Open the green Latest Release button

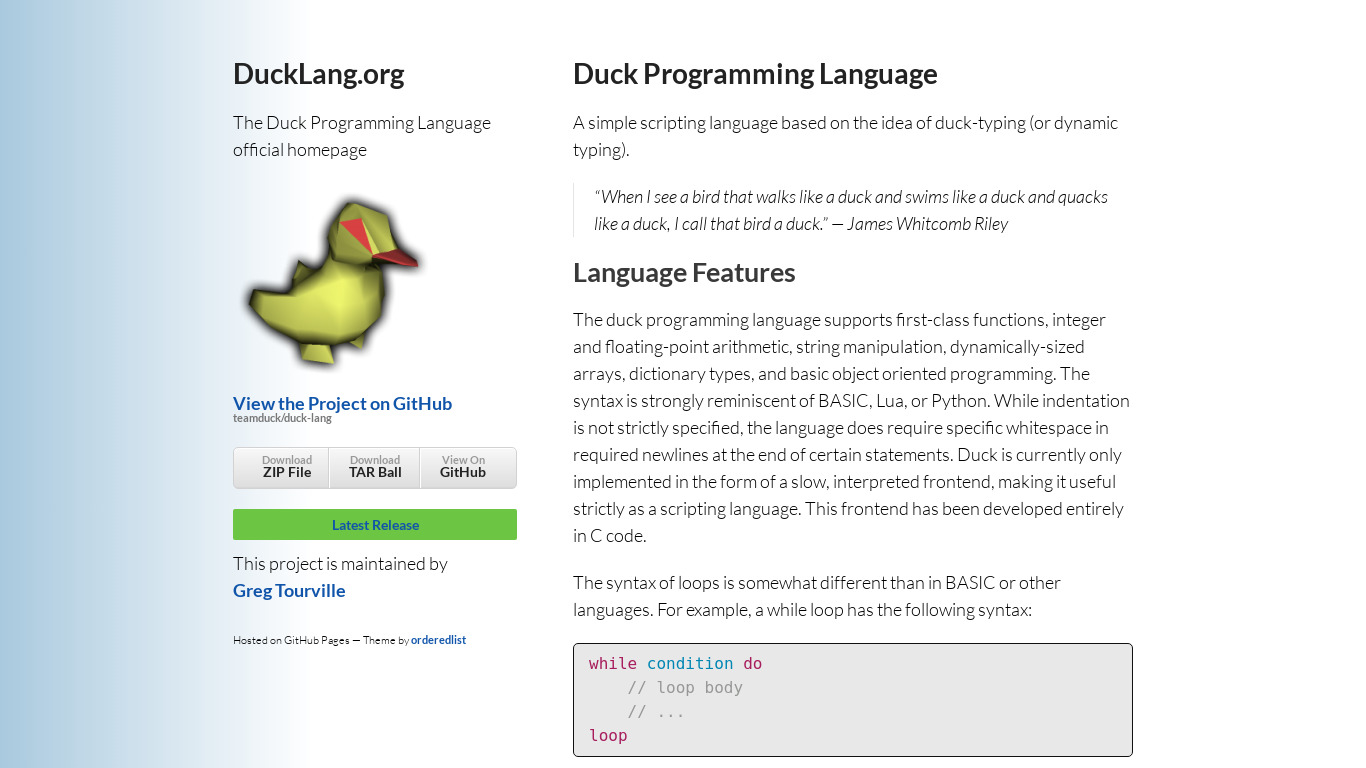tap(375, 525)
